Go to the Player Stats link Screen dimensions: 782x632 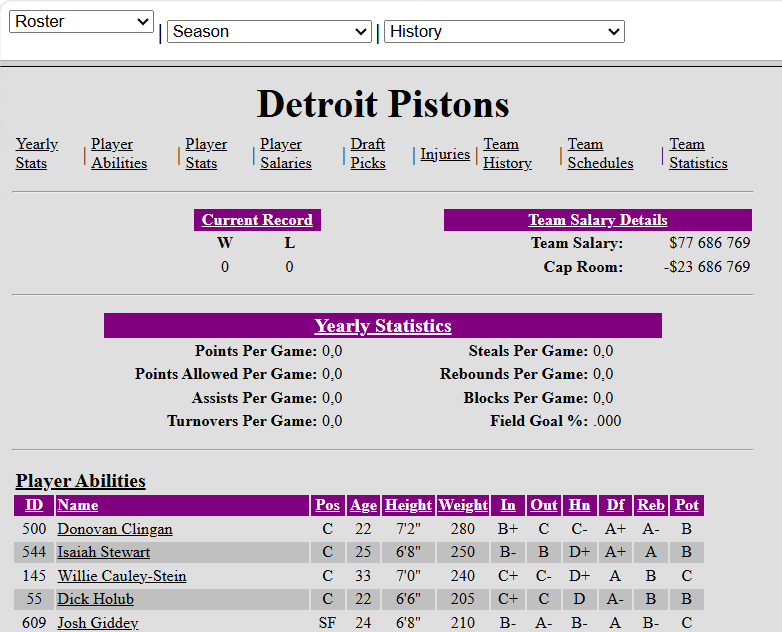[x=206, y=154]
